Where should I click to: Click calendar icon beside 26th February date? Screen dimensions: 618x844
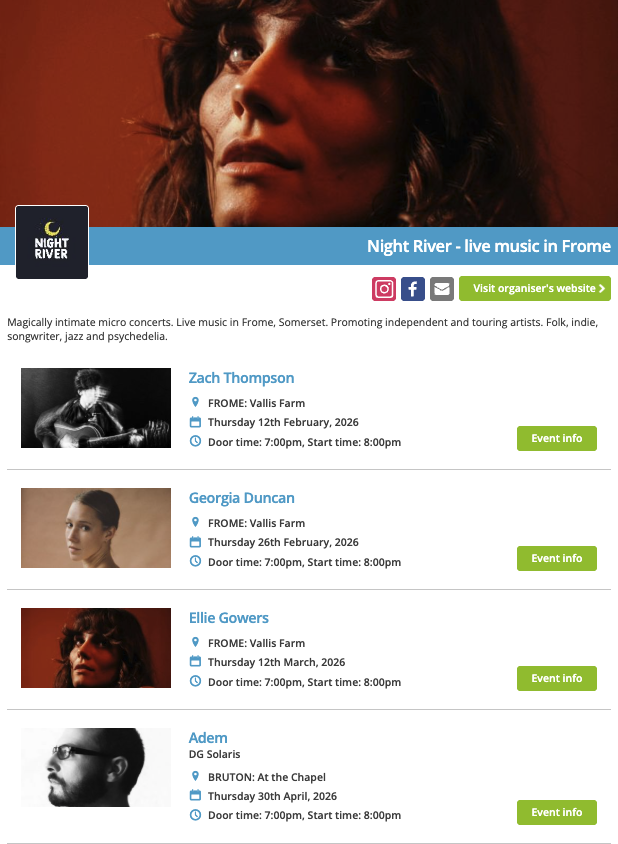pos(195,541)
